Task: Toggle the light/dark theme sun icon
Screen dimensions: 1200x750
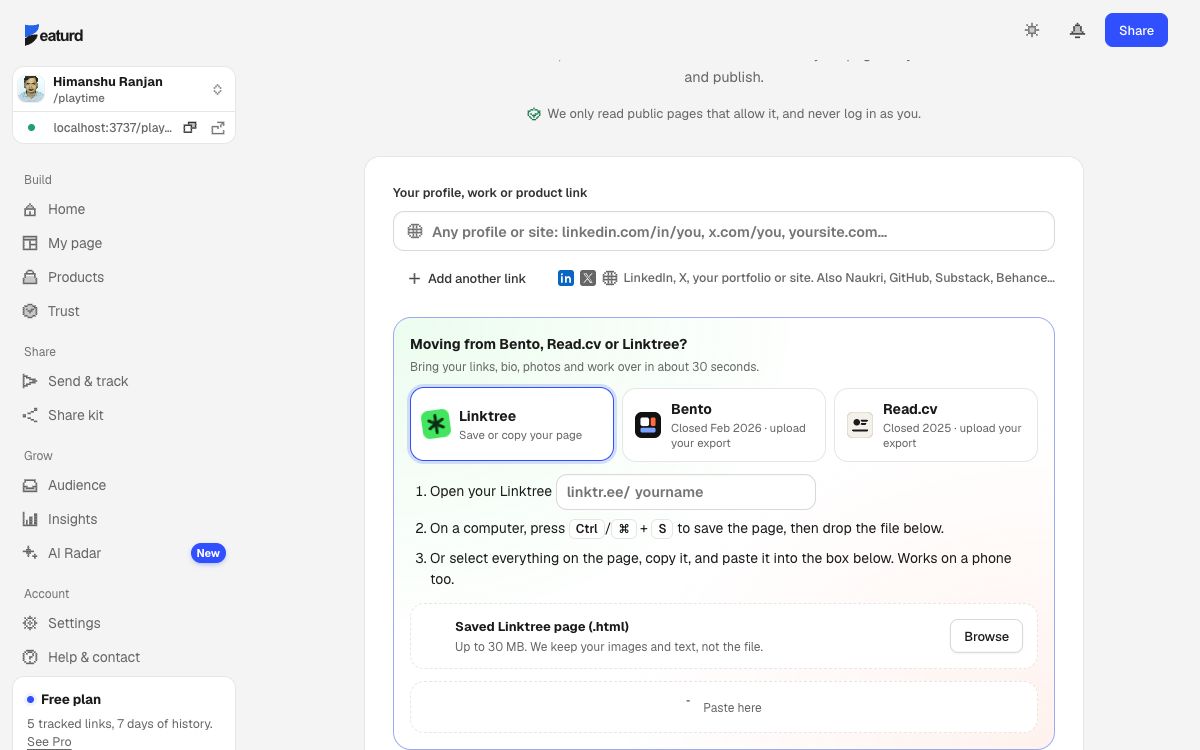Action: coord(1032,30)
